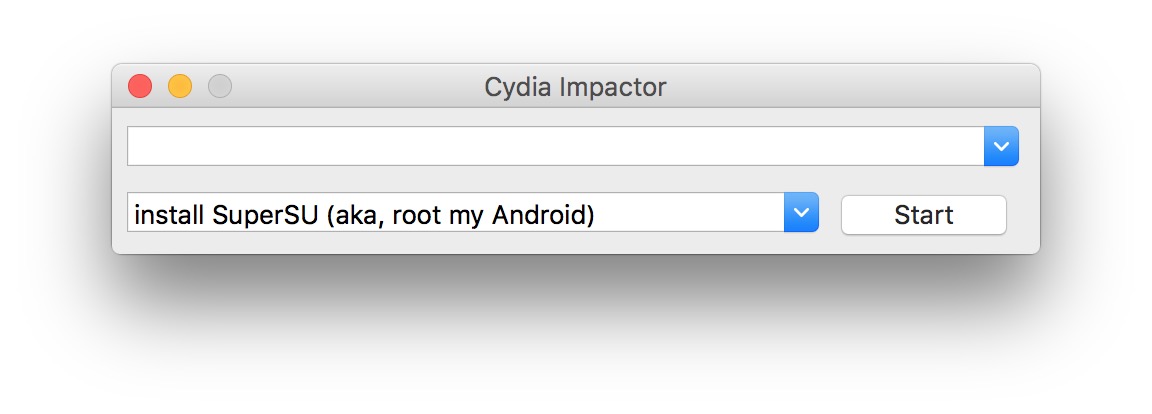1152x414 pixels.
Task: Click the window title 'Cydia Impactor'
Action: [575, 87]
